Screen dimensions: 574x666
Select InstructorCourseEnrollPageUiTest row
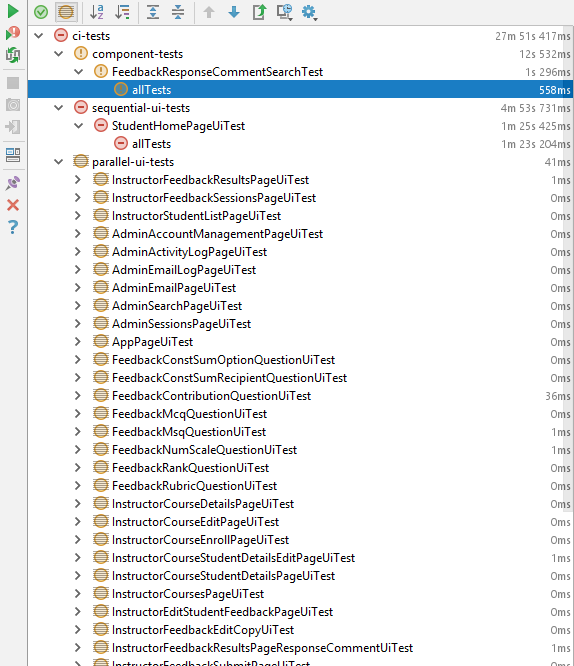tap(300, 539)
